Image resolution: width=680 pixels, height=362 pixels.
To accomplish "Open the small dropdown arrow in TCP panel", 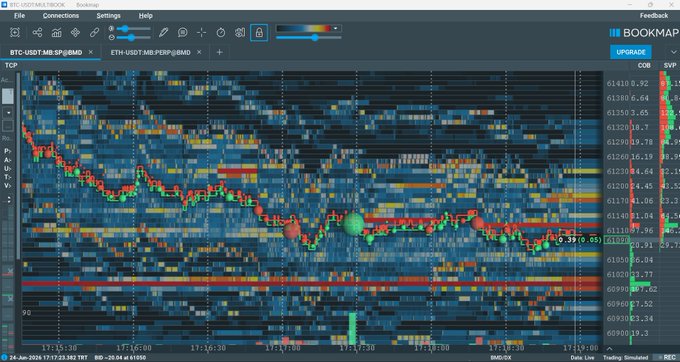I will point(7,113).
